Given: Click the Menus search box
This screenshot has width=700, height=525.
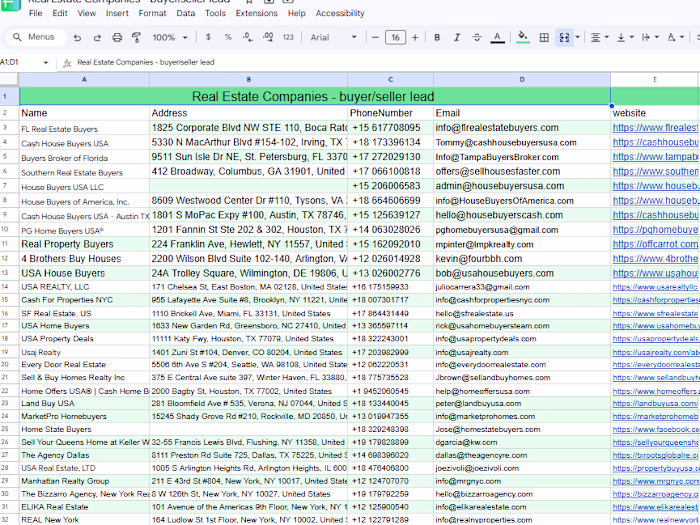Looking at the screenshot, I should 37,37.
